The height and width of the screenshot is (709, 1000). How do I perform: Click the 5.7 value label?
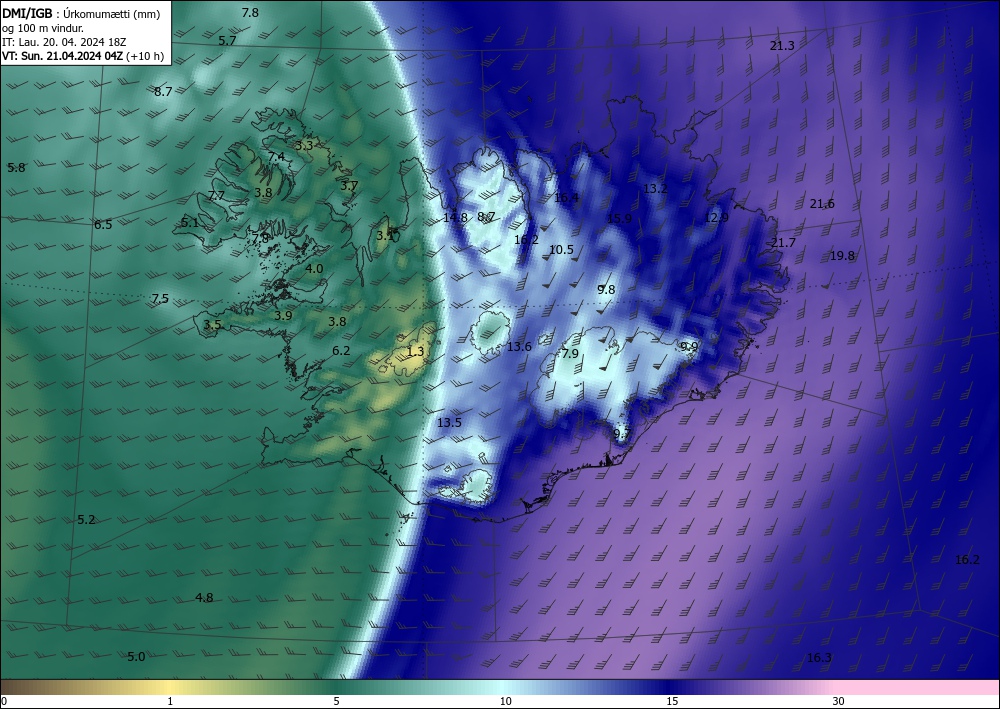coord(227,41)
